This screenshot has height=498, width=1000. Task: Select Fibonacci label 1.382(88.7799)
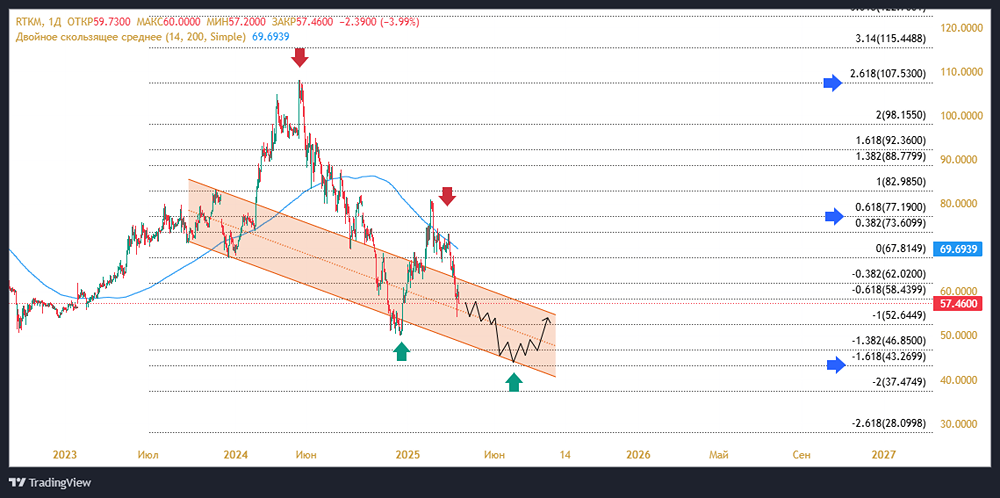tap(890, 156)
